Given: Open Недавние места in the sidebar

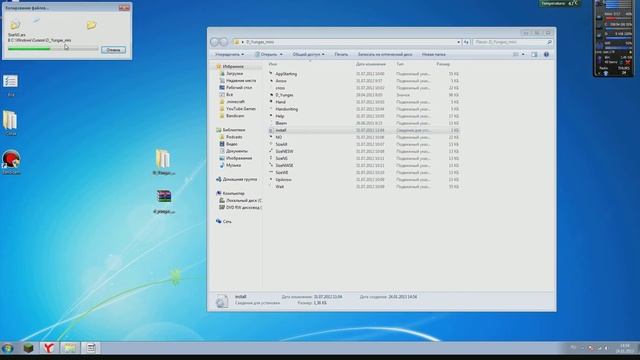Looking at the screenshot, I should pos(241,80).
